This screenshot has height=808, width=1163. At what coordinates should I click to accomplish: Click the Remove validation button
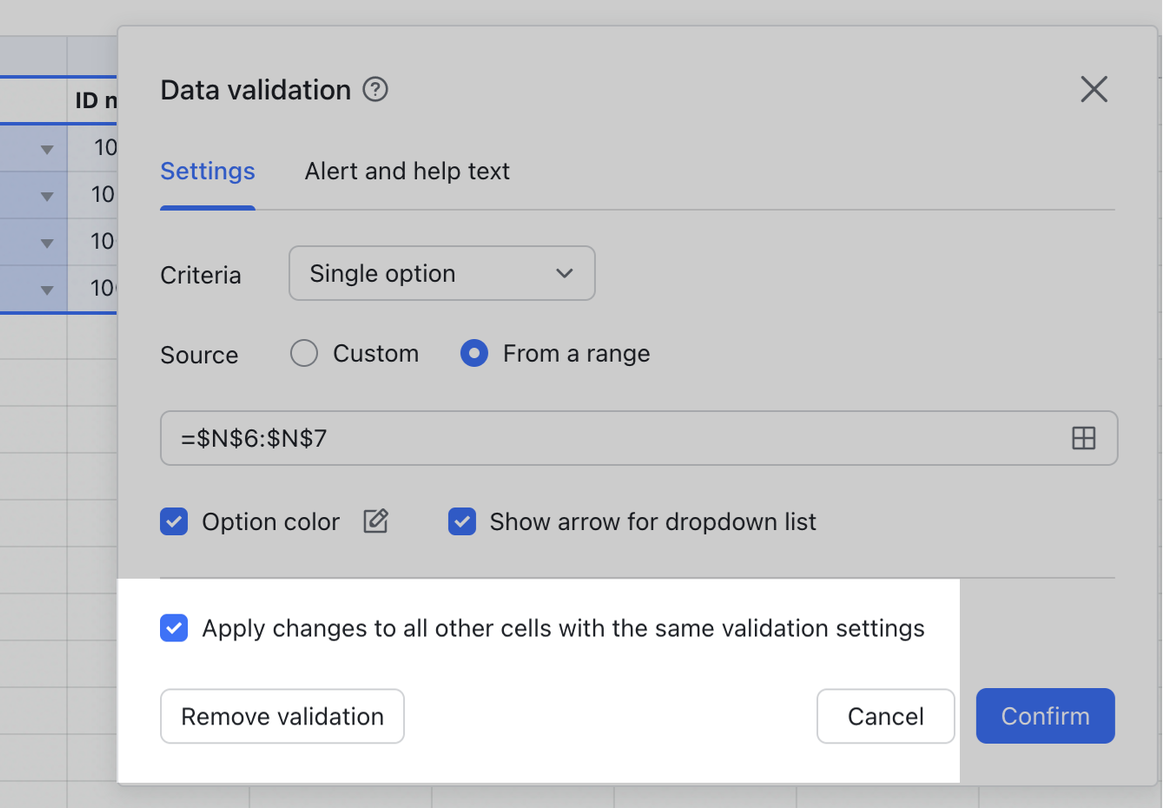tap(282, 716)
